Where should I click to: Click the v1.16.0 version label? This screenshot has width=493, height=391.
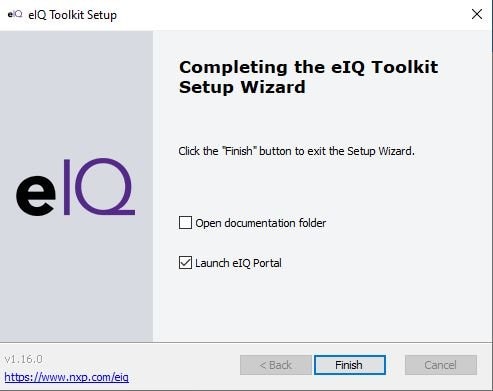point(23,359)
